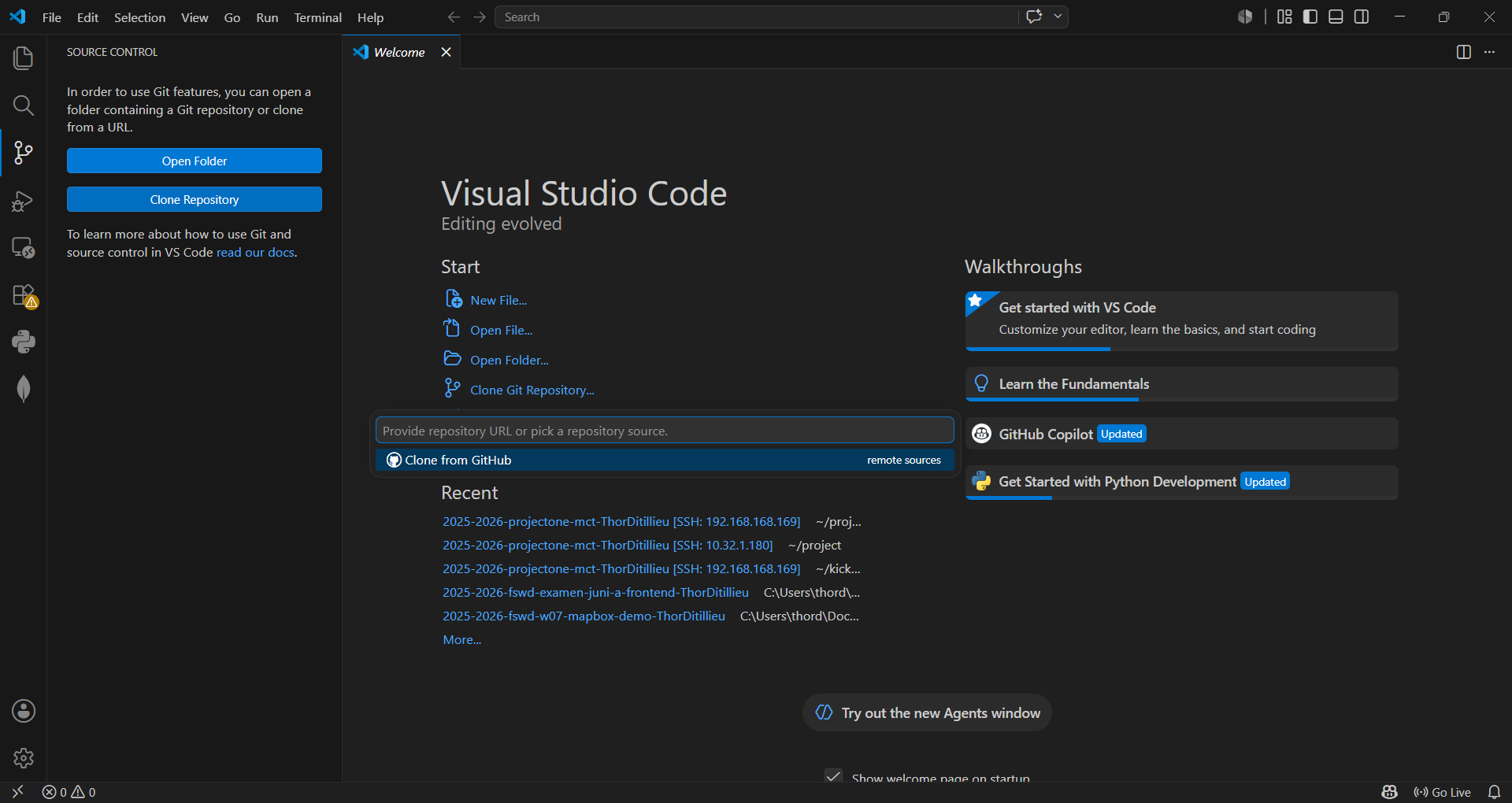Click the Clone Repository button
The image size is (1512, 803).
(195, 199)
